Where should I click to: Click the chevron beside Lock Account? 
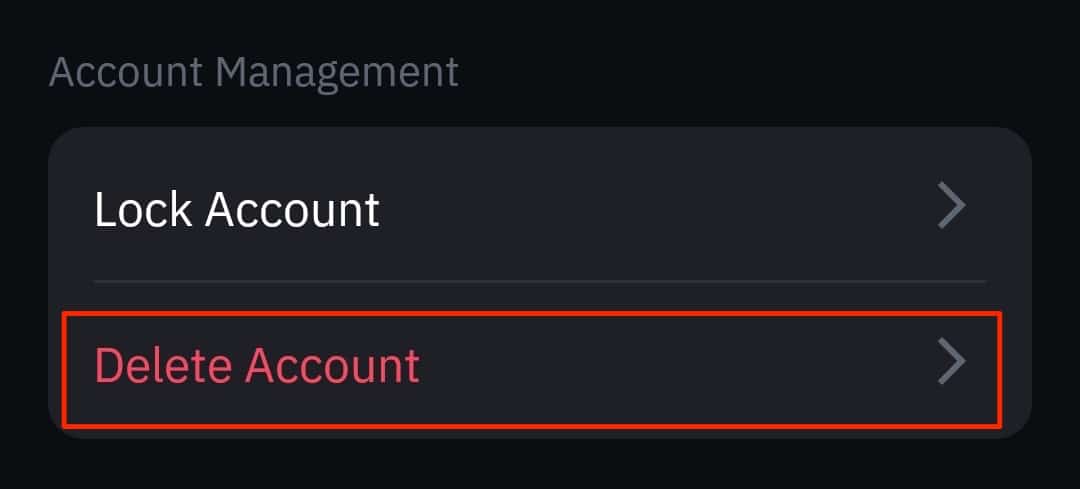(951, 207)
